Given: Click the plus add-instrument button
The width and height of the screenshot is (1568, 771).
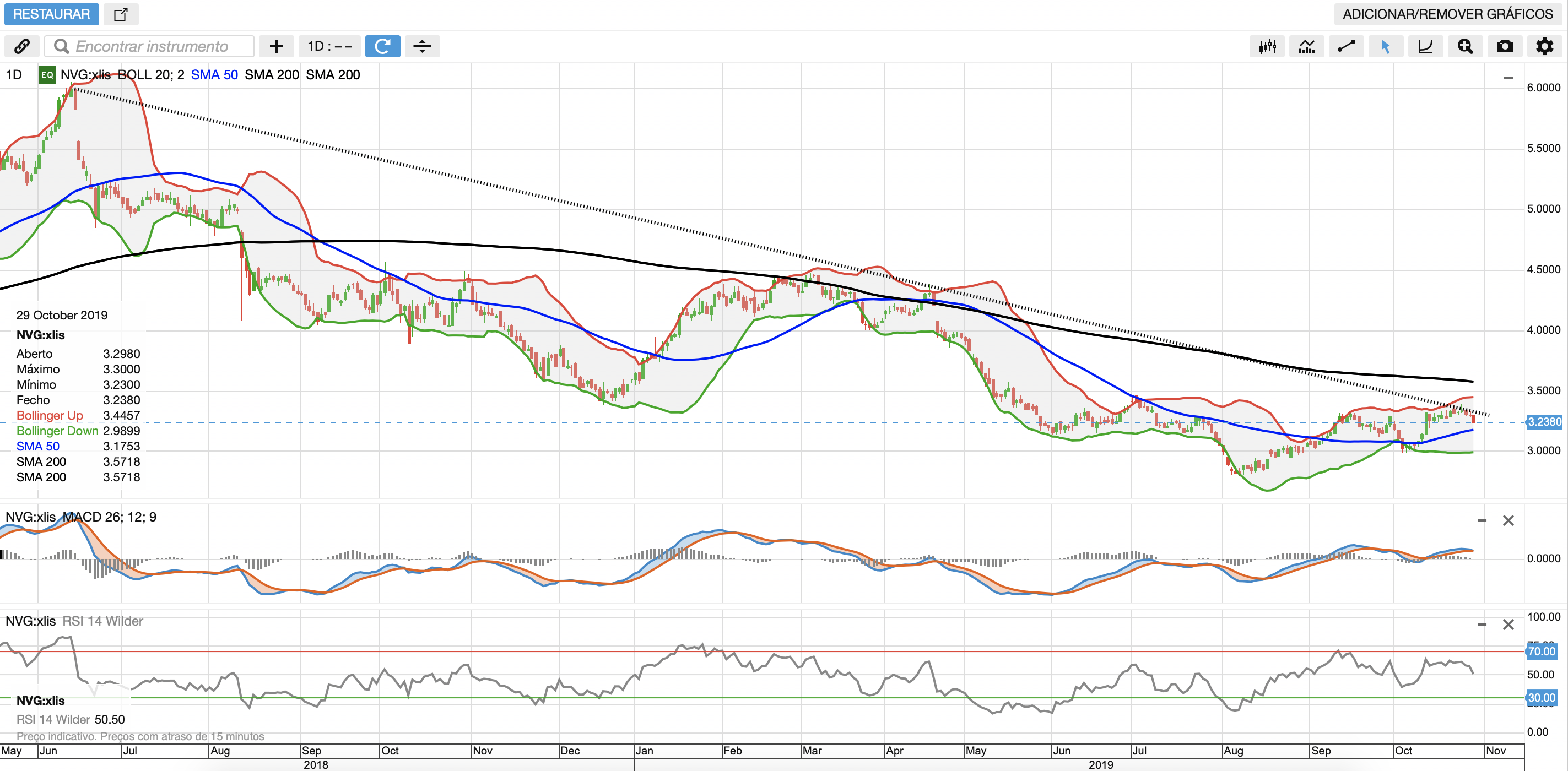Looking at the screenshot, I should tap(277, 46).
